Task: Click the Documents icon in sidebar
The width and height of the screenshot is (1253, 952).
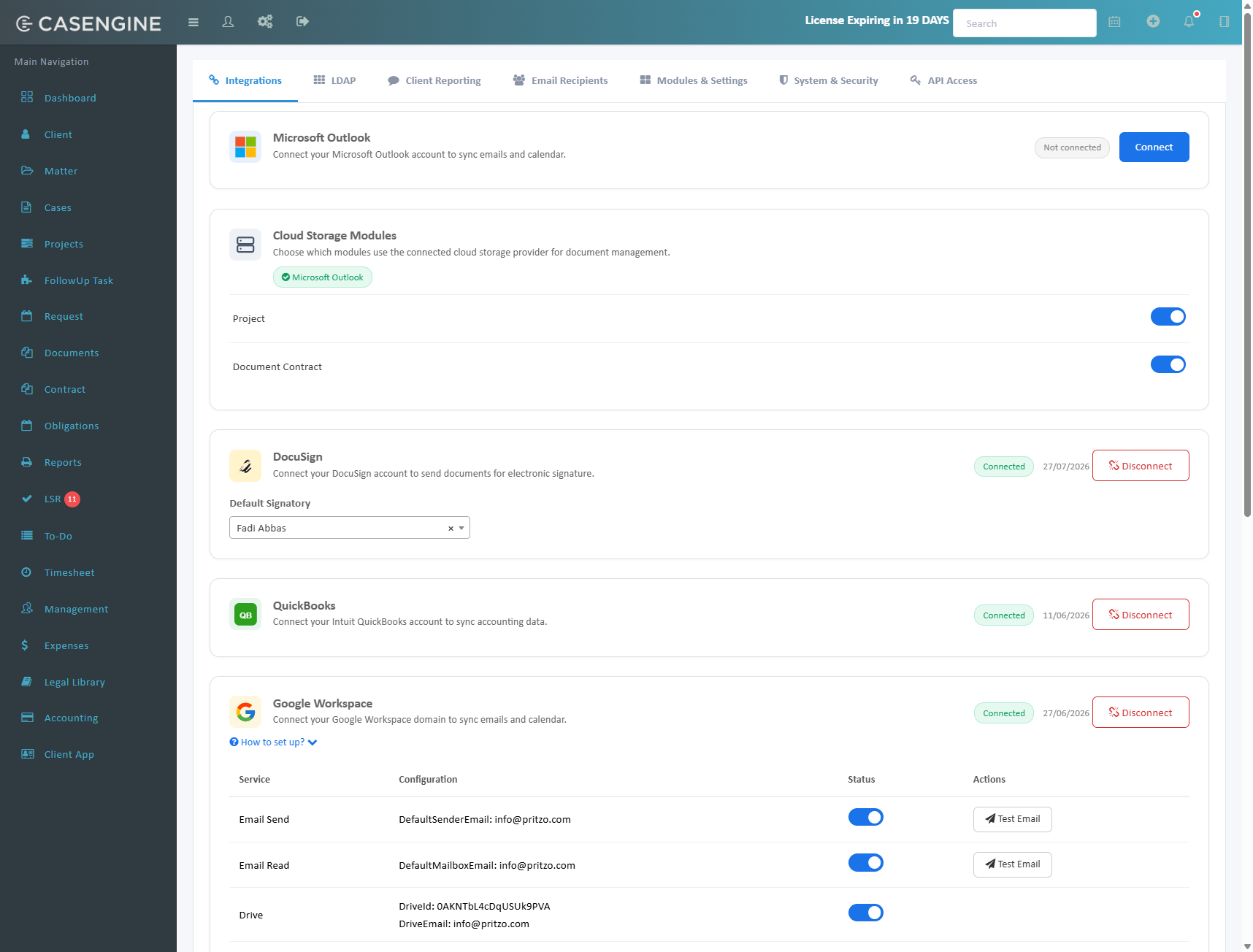Action: 27,353
